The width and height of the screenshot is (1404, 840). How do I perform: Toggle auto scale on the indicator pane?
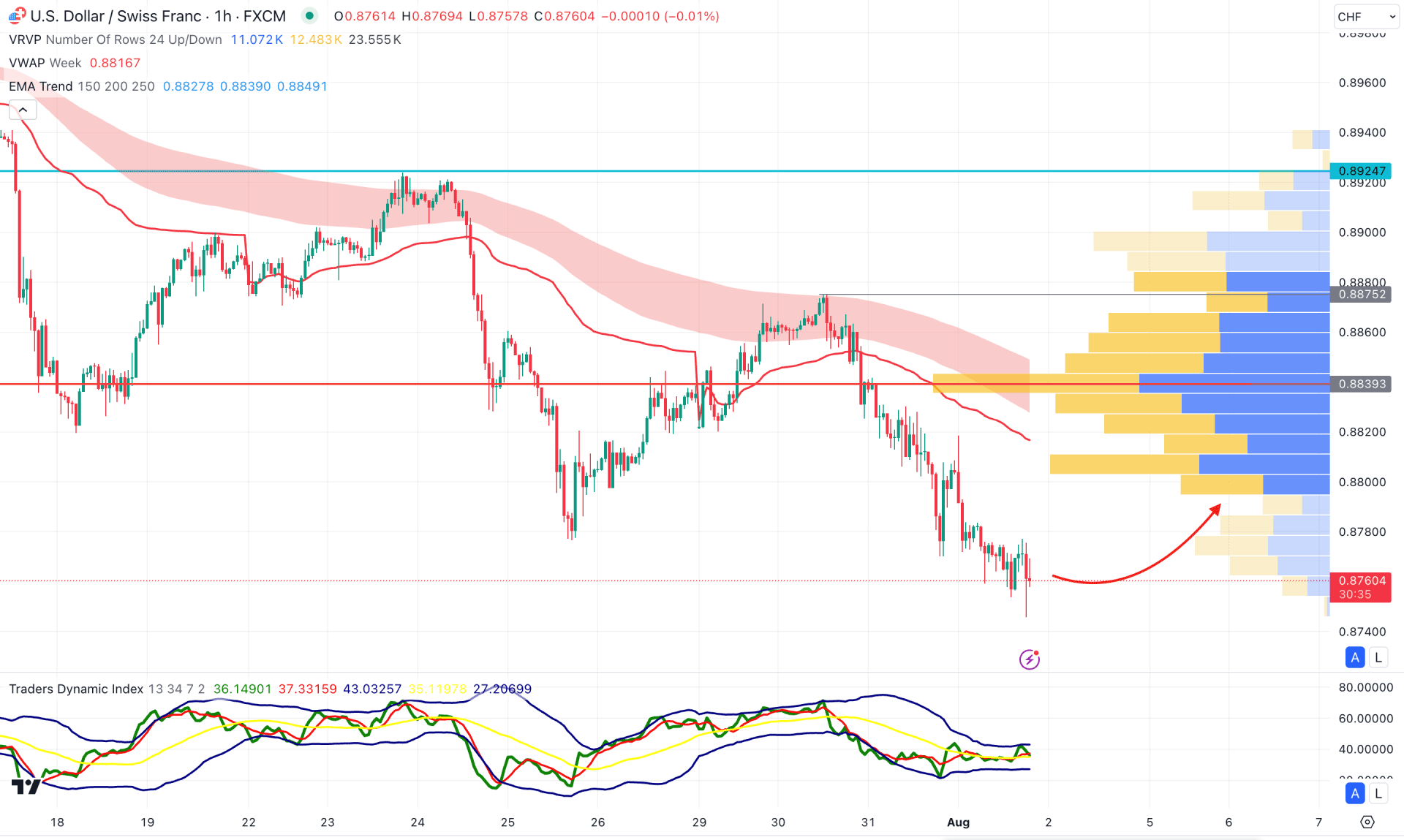pyautogui.click(x=1355, y=793)
